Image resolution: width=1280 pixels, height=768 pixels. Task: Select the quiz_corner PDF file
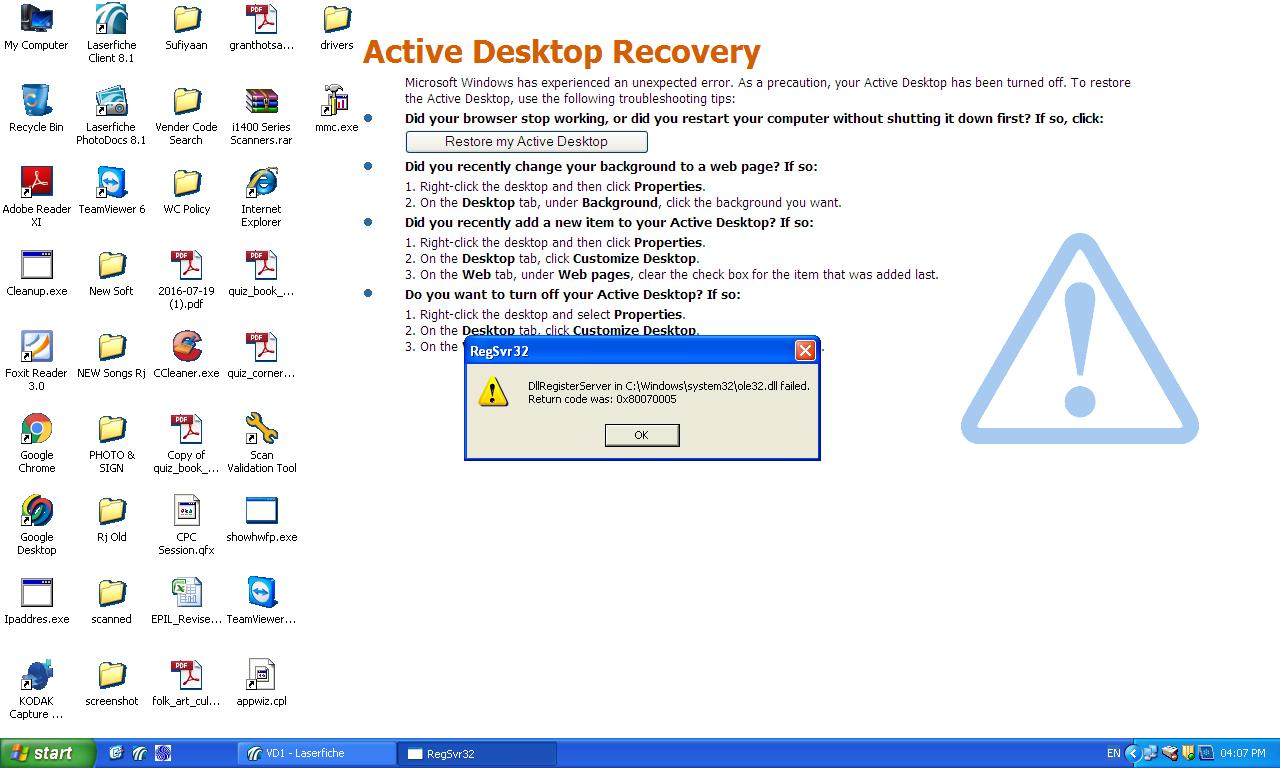(261, 356)
